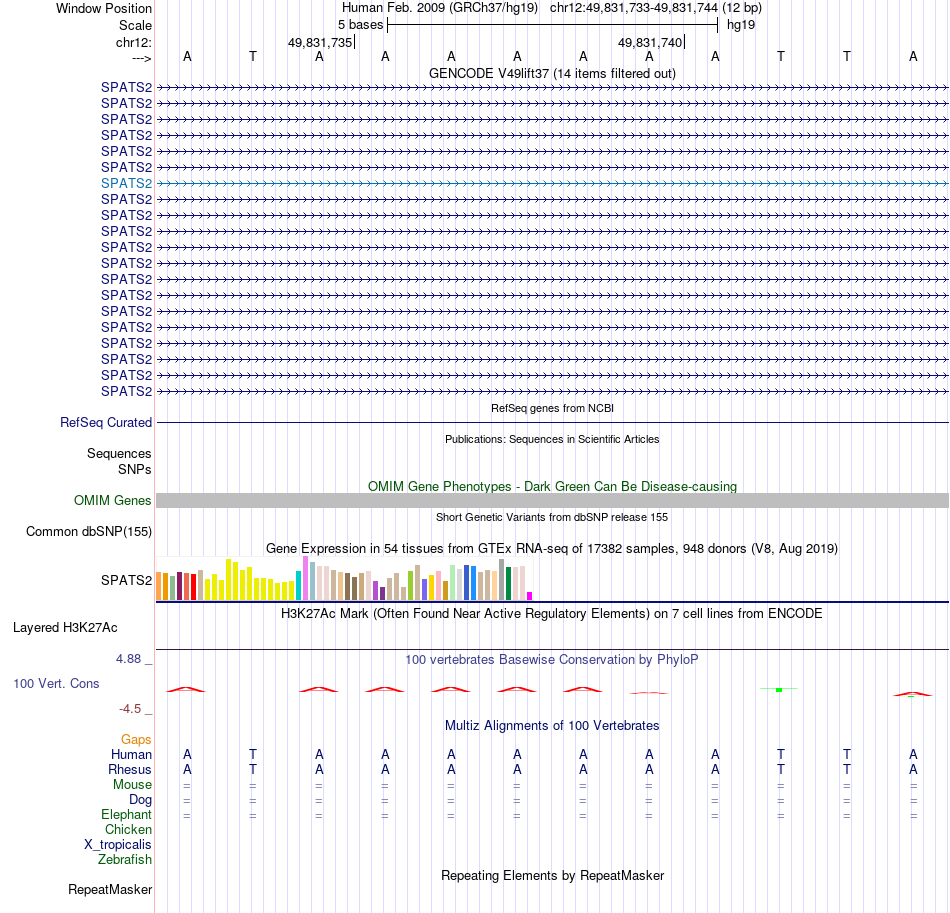This screenshot has height=913, width=950.
Task: Open Repeating Elements by RepeatMasker title
Action: (x=552, y=875)
